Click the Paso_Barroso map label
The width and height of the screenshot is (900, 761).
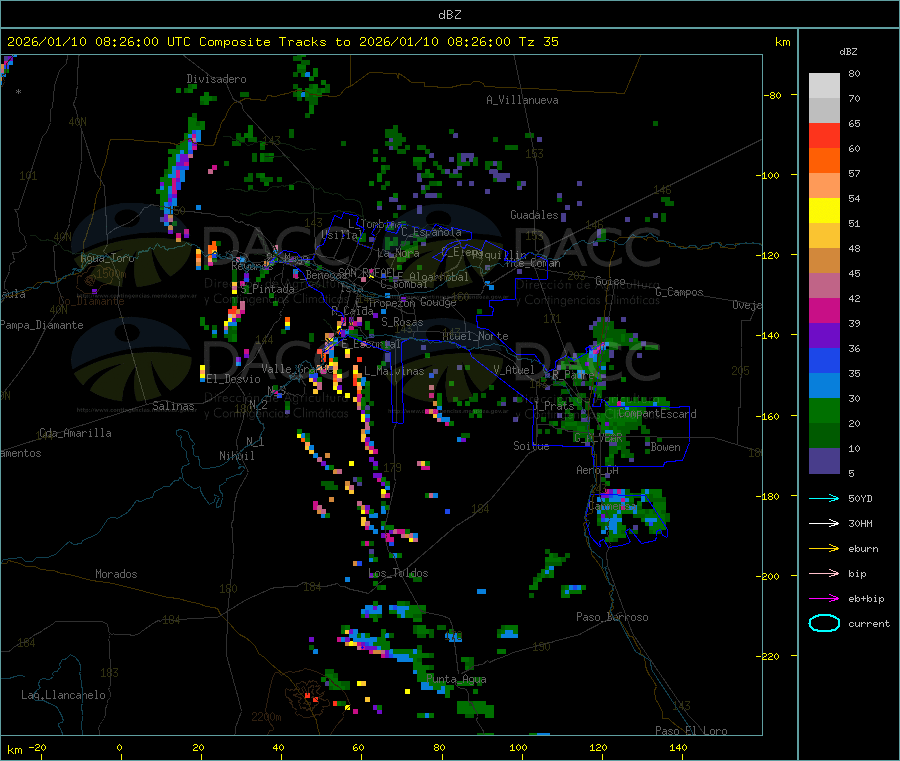612,617
